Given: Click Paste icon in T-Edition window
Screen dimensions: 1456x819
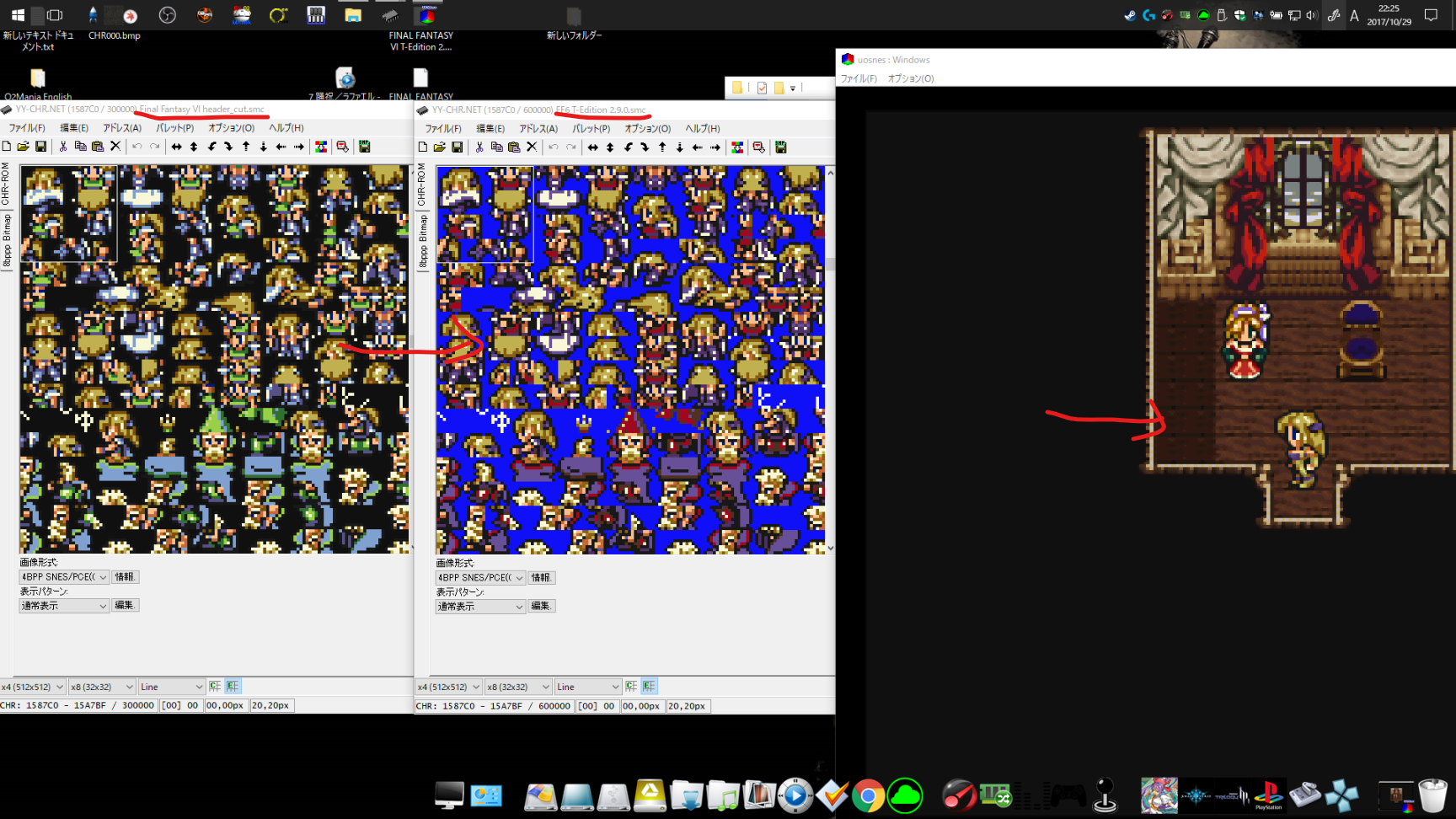Looking at the screenshot, I should 514,147.
